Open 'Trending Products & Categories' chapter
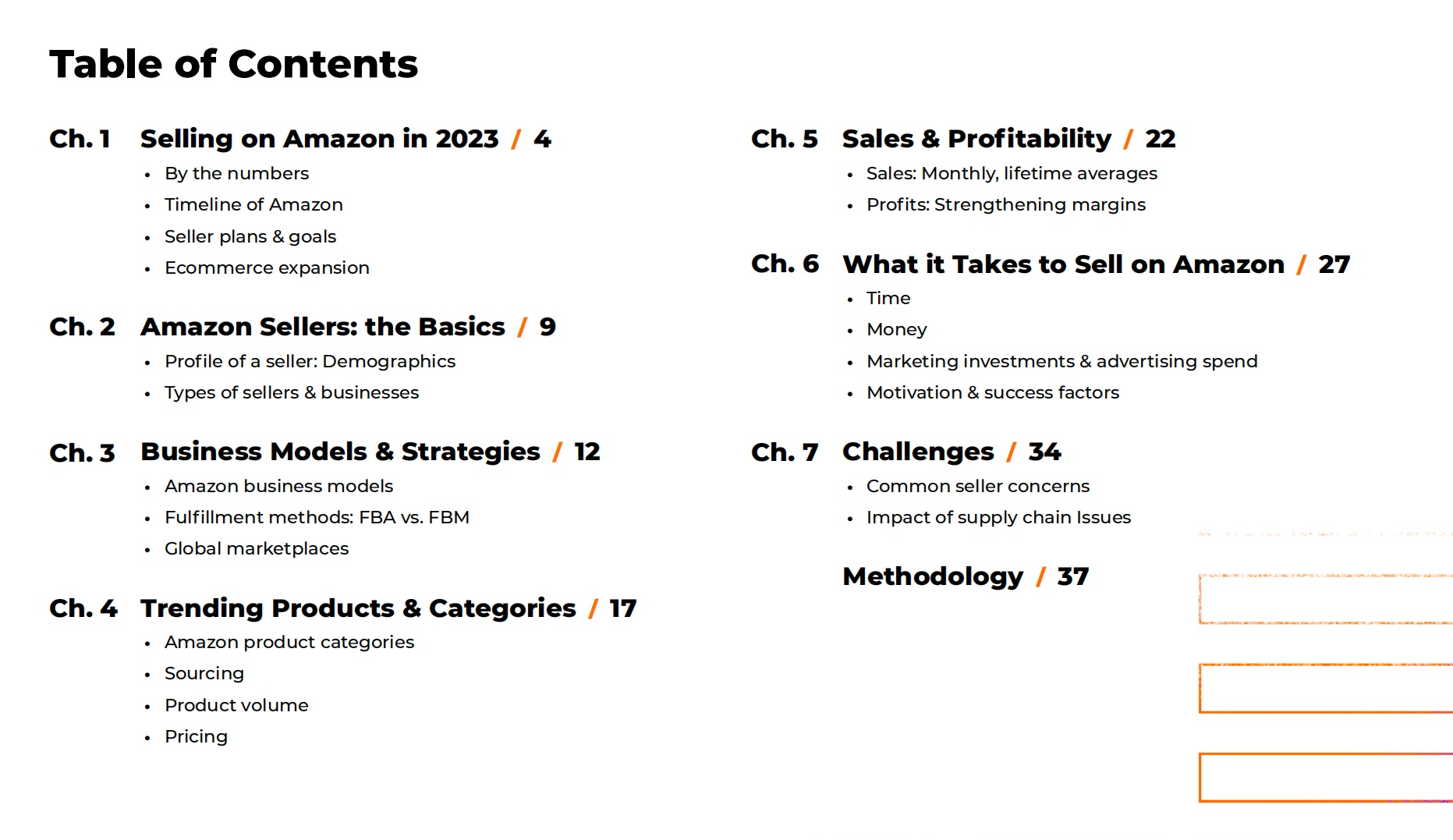This screenshot has height=840, width=1453. pos(358,608)
